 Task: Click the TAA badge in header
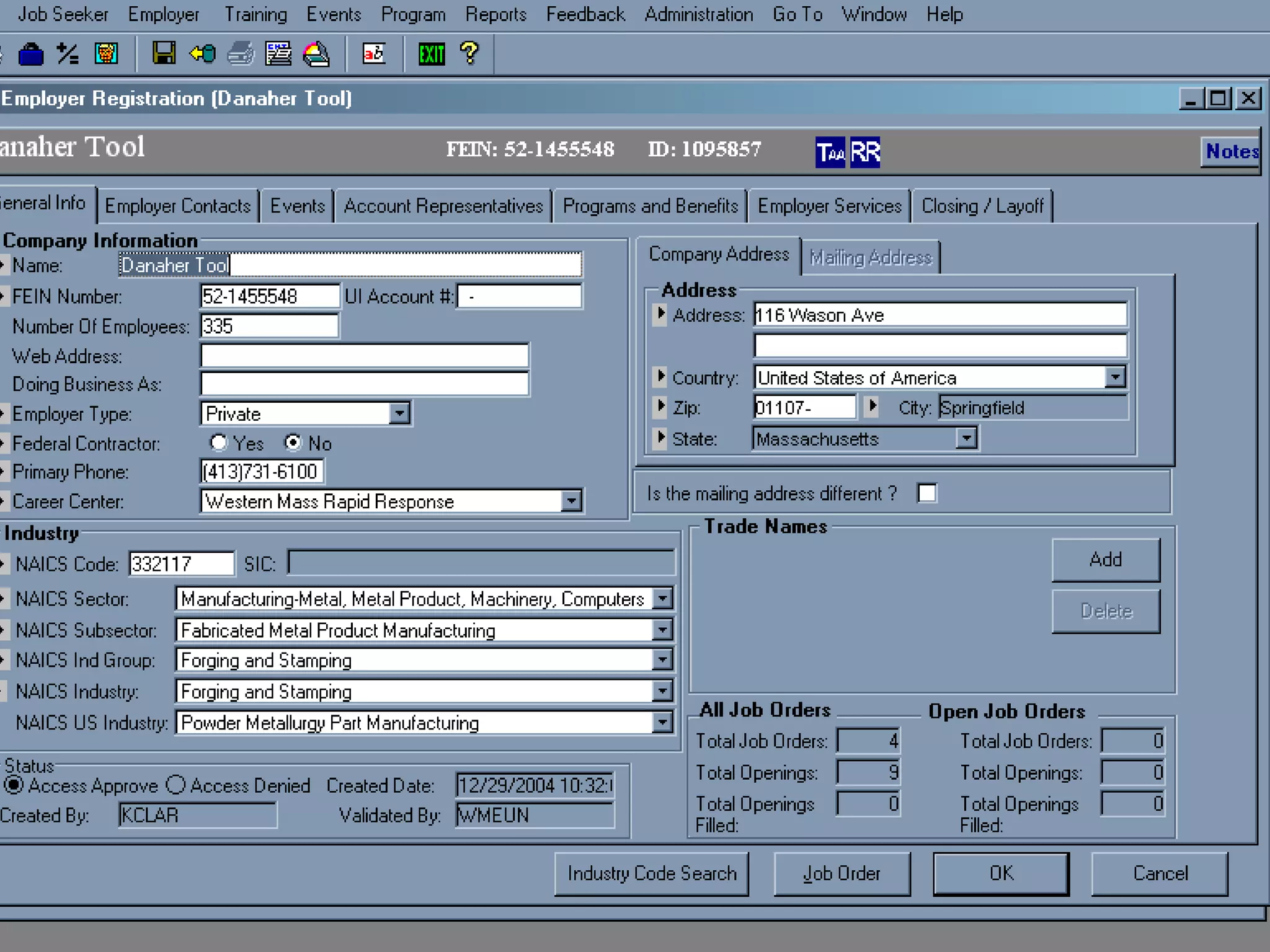click(x=830, y=152)
